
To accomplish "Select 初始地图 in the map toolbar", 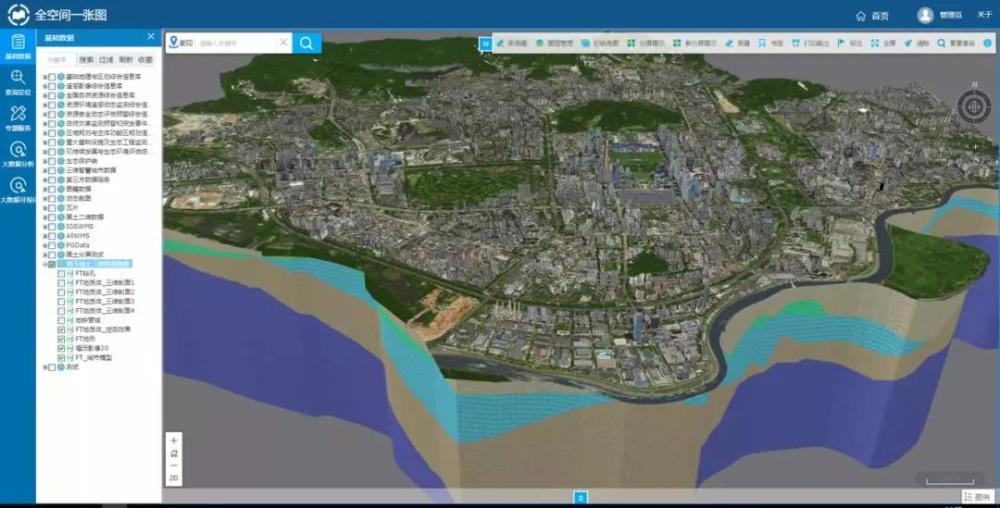I will click(x=599, y=43).
